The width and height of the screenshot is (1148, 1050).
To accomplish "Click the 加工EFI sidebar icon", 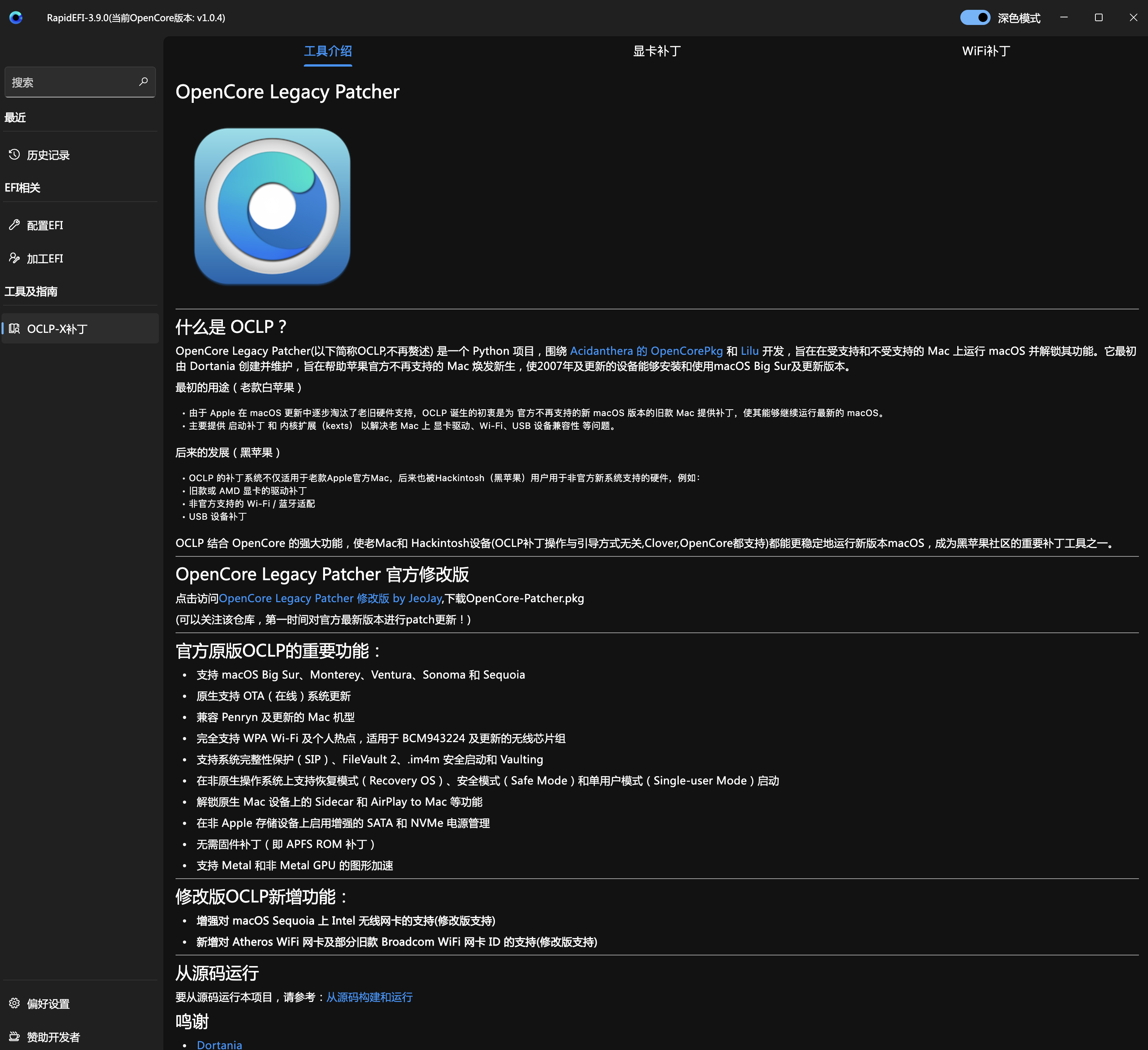I will (x=14, y=258).
